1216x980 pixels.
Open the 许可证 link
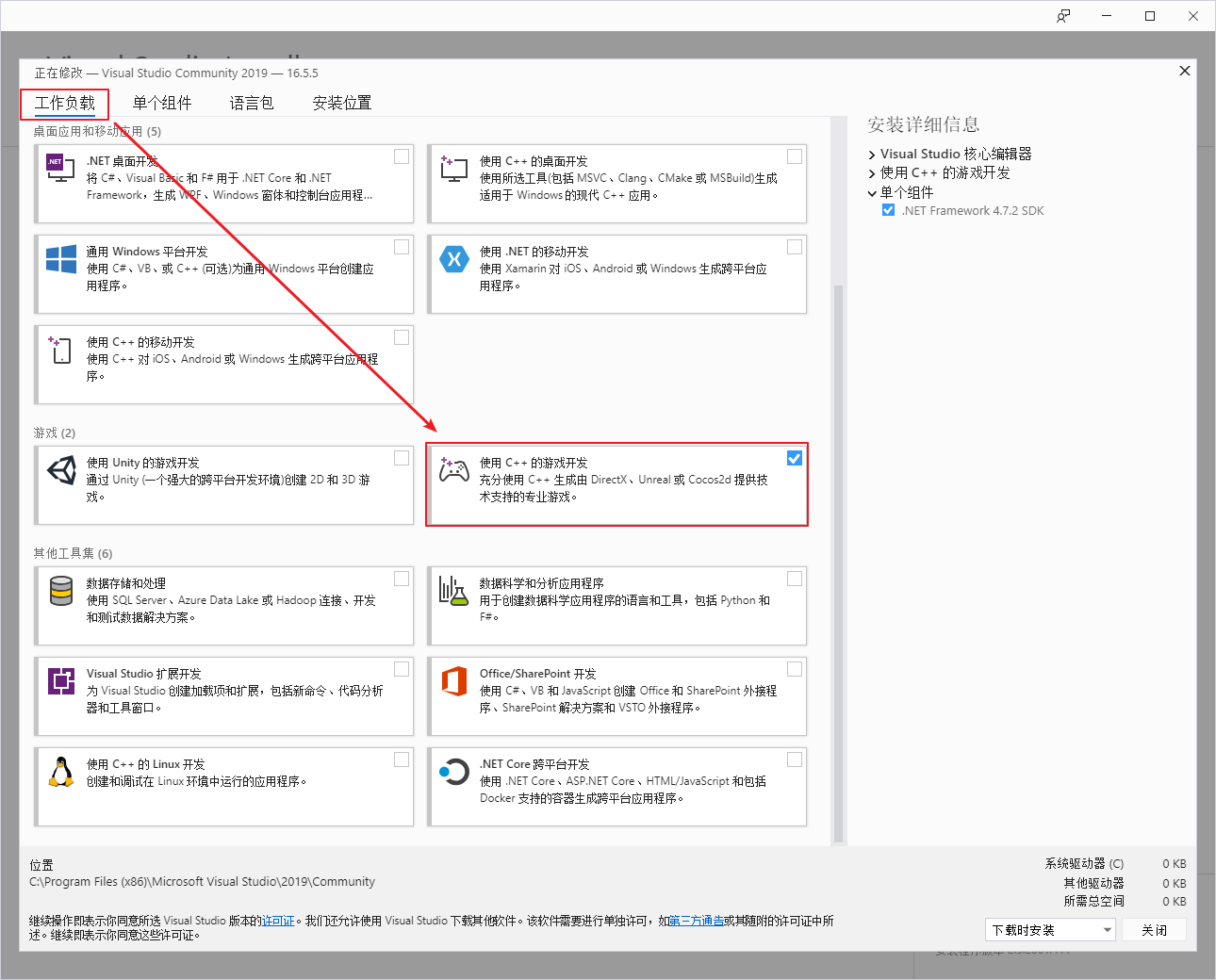click(x=278, y=921)
